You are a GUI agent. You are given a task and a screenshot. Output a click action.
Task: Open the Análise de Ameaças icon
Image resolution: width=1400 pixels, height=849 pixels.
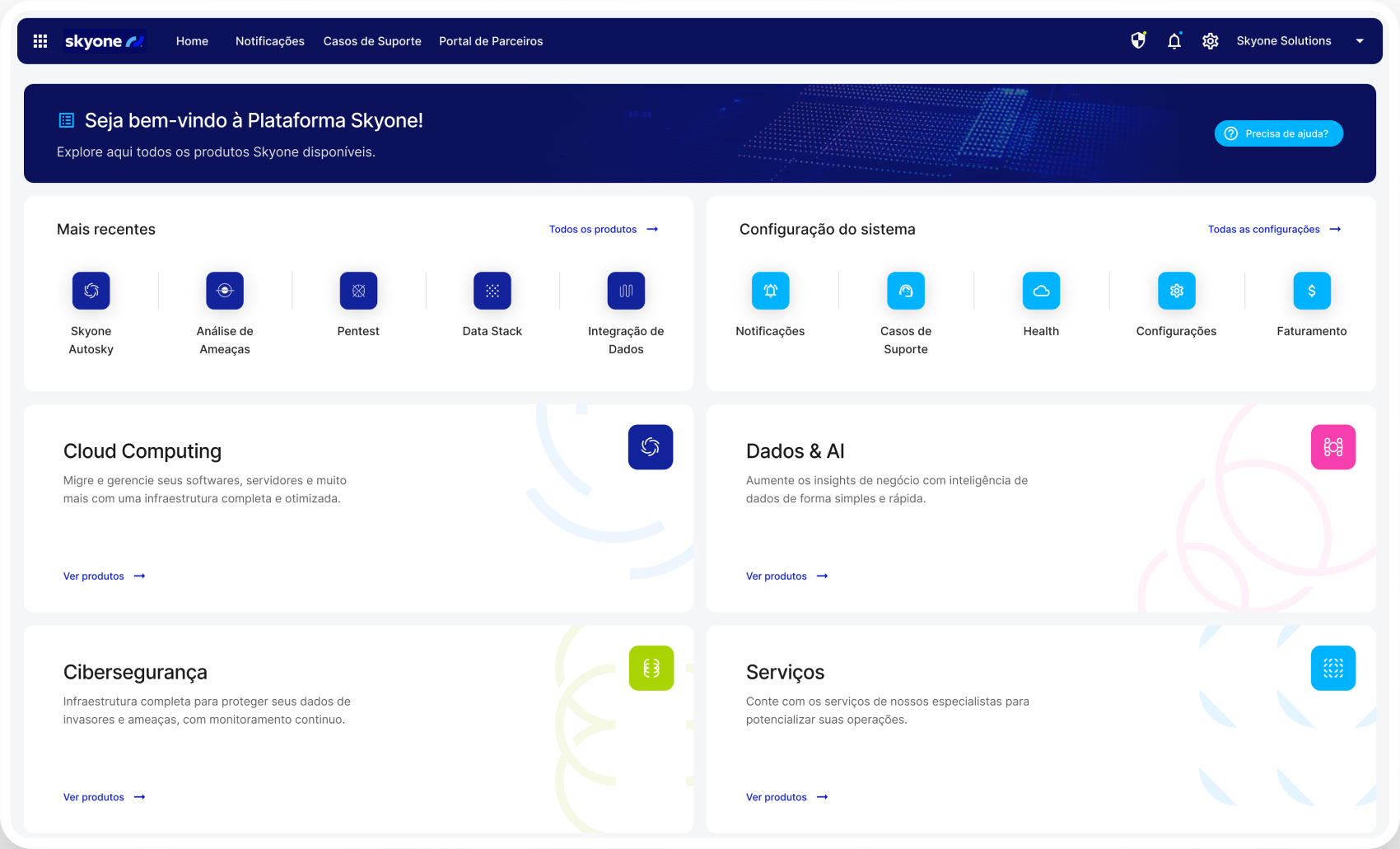point(225,291)
